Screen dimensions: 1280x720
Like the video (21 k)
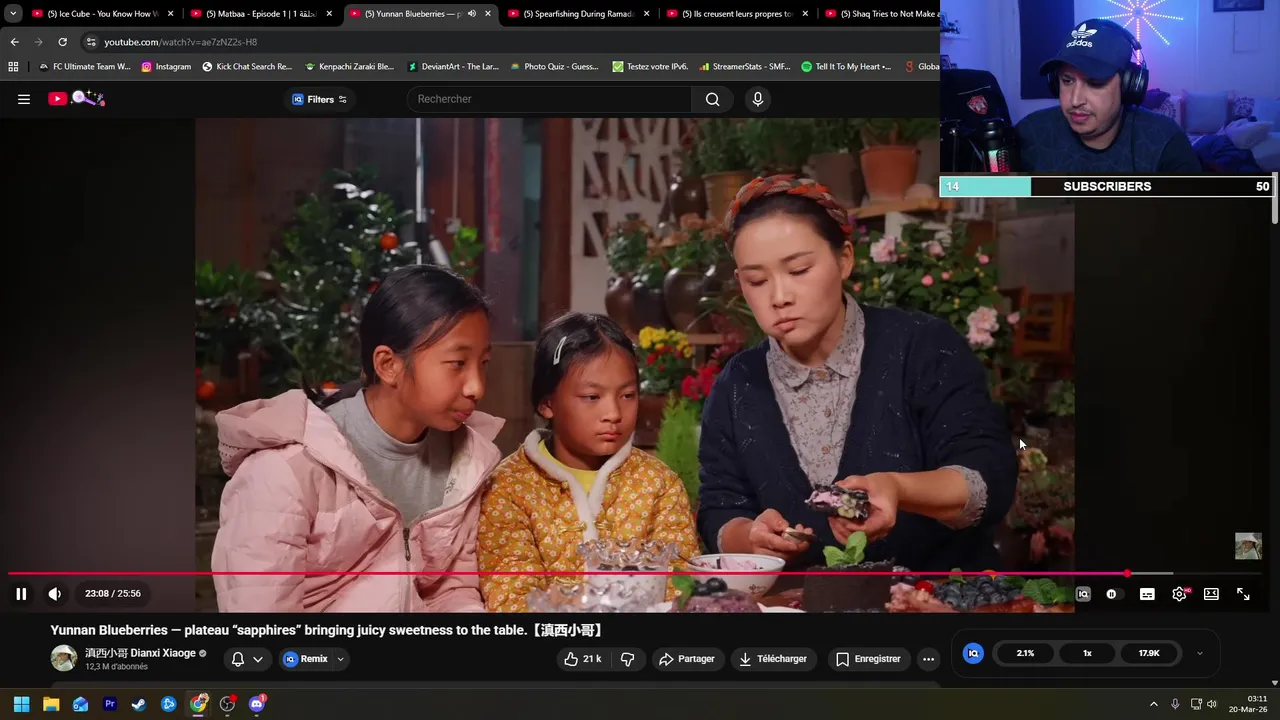(x=582, y=659)
